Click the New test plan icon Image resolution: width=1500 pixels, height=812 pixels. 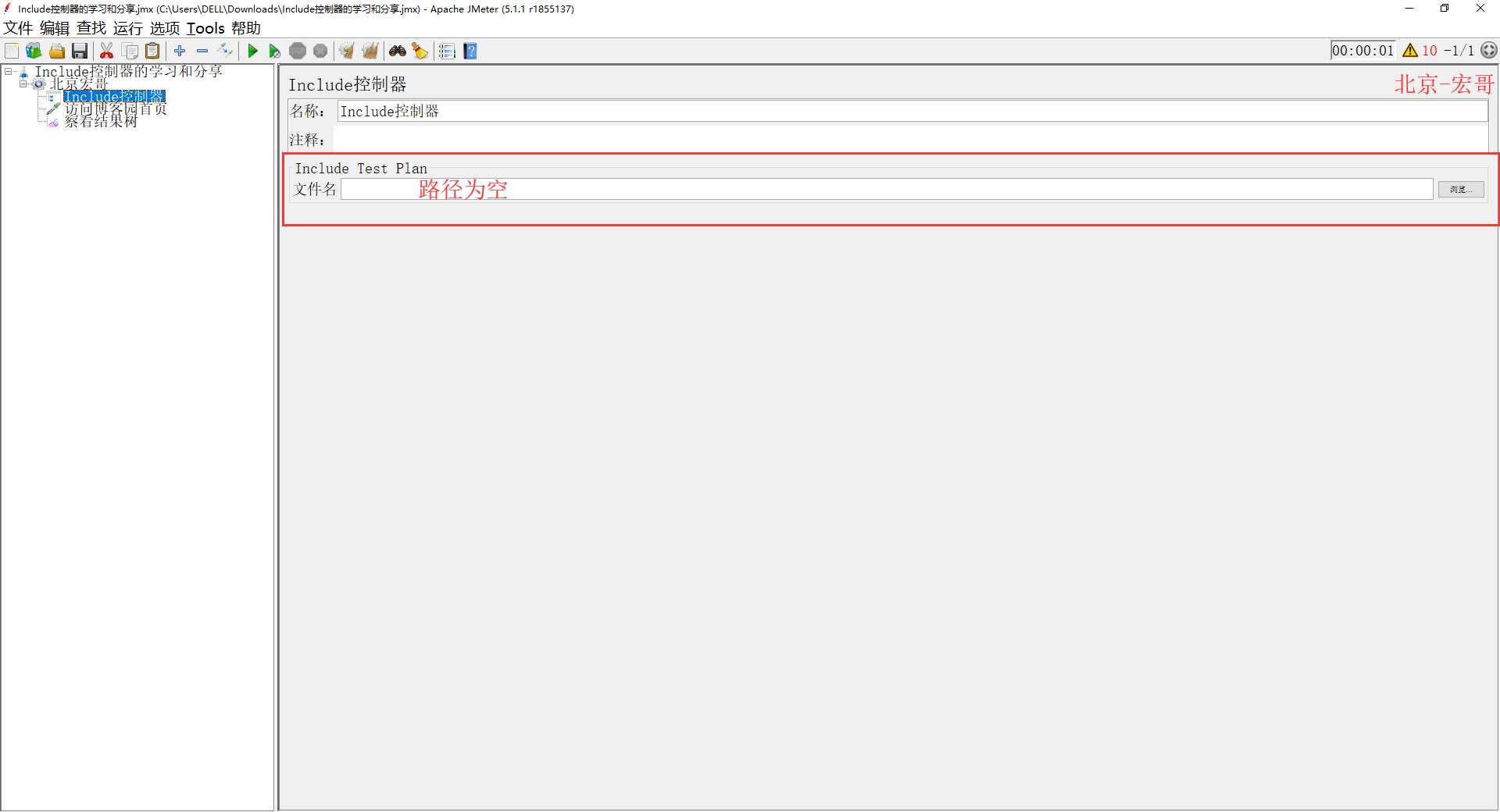click(x=12, y=51)
